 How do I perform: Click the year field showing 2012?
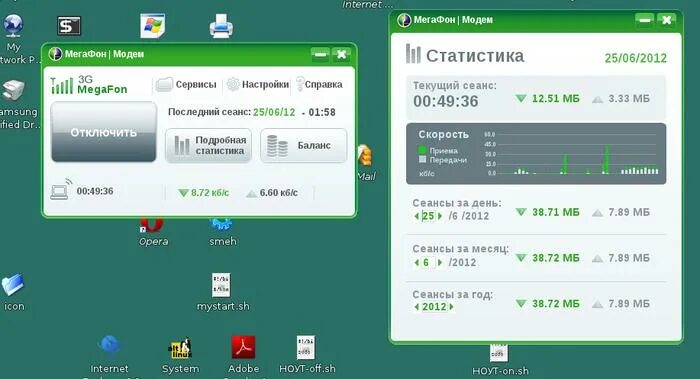[434, 307]
